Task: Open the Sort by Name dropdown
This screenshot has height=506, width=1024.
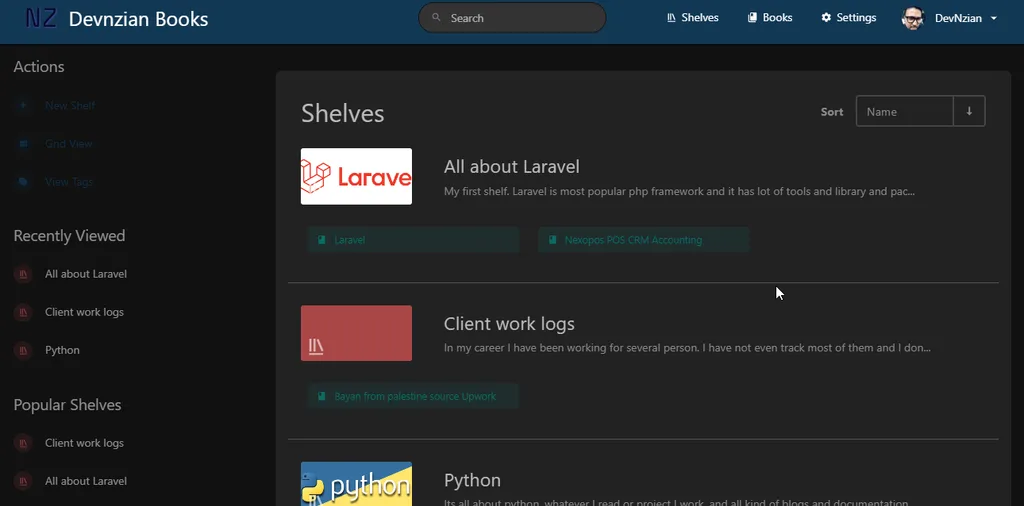Action: [x=904, y=111]
